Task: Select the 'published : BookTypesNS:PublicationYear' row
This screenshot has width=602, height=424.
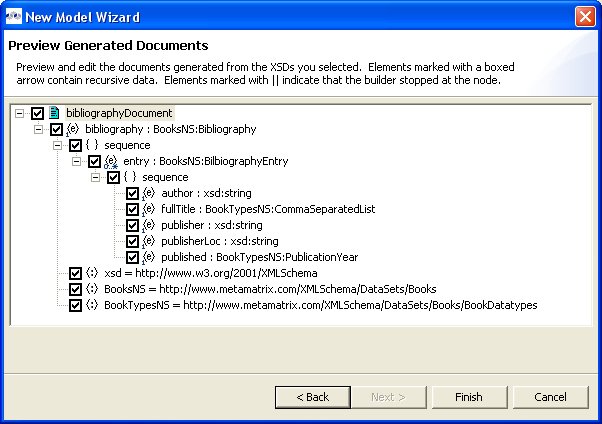Action: [260, 257]
